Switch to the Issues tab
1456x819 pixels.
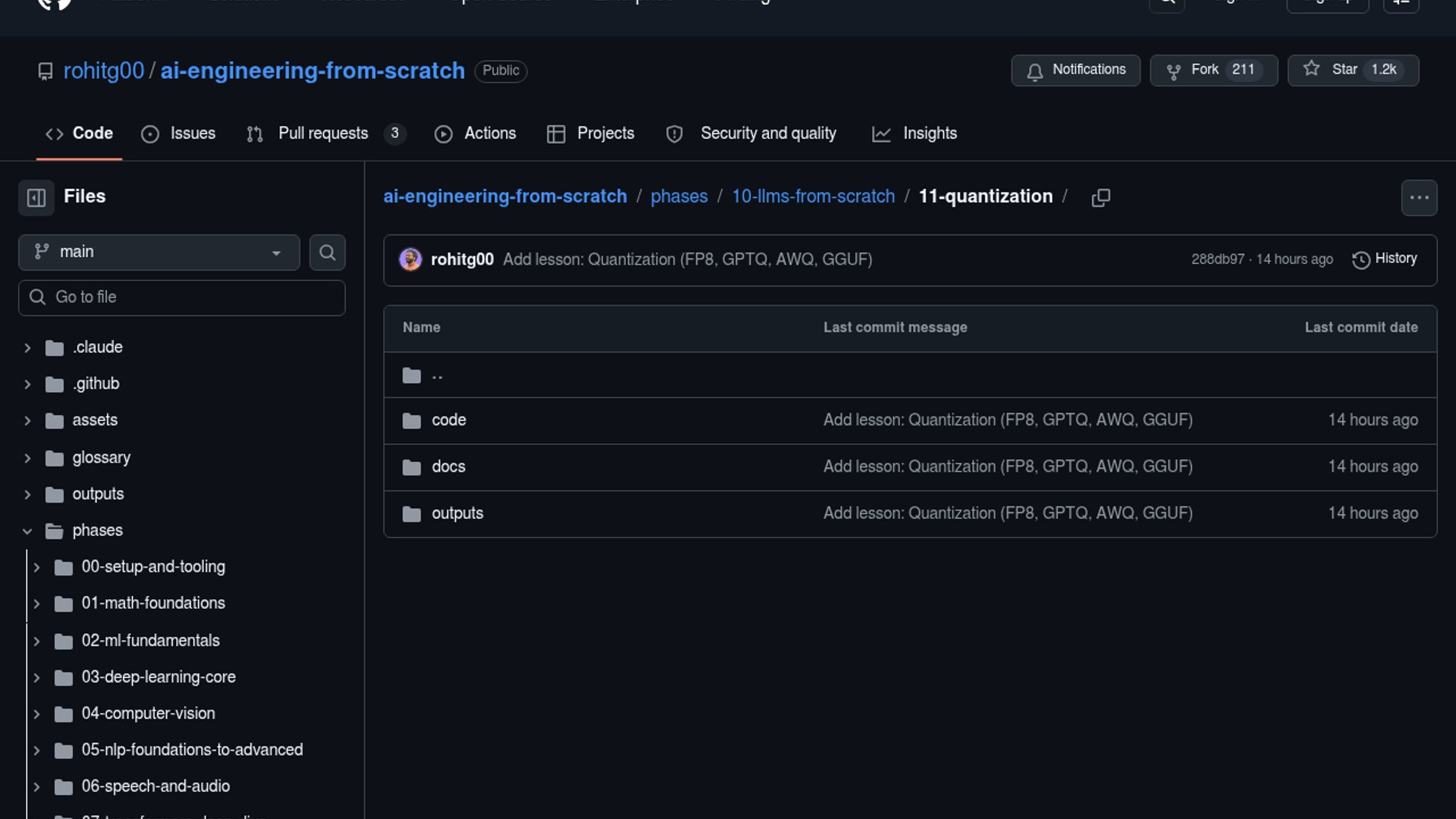point(178,134)
